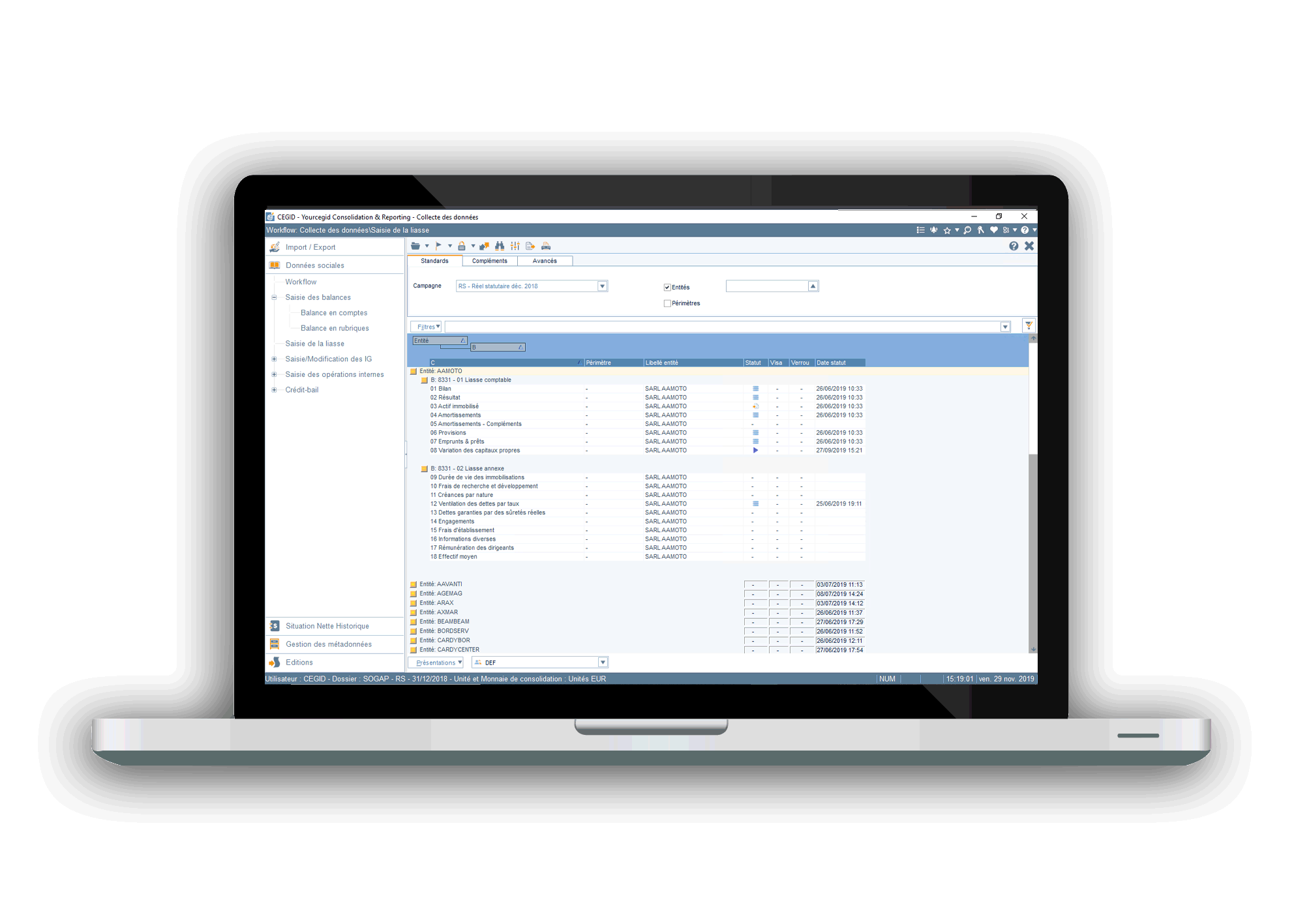Click the Date statut column header
This screenshot has height=924, width=1294.
pyautogui.click(x=840, y=363)
